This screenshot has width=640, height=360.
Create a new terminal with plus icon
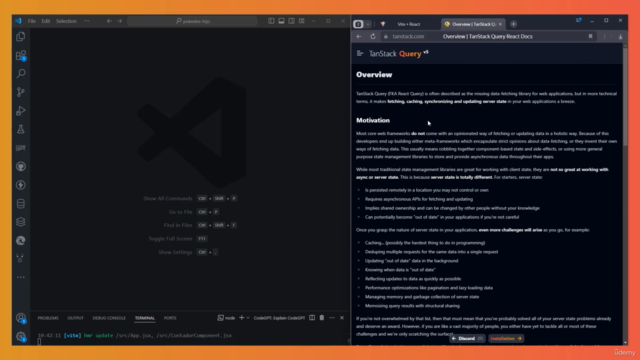(241, 318)
